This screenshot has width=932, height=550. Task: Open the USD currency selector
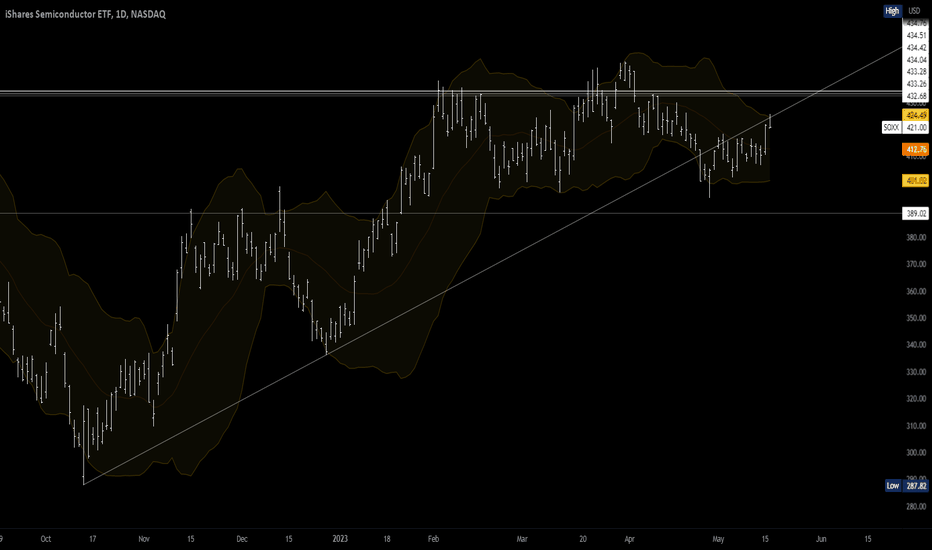914,11
